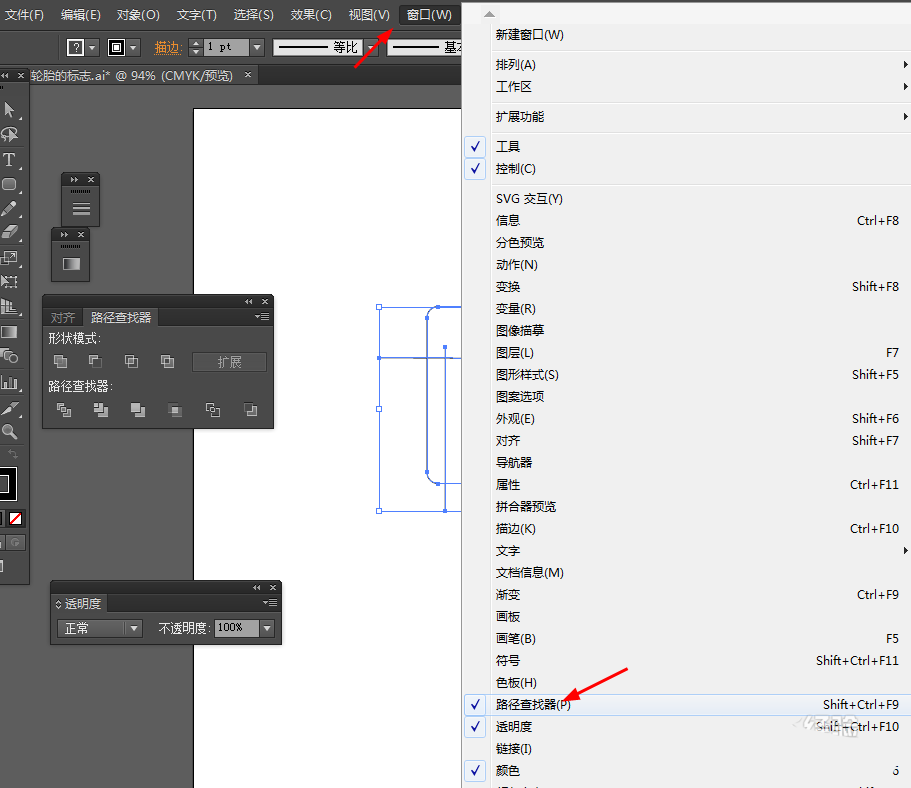
Task: Select the Slice tool
Action: [9, 409]
